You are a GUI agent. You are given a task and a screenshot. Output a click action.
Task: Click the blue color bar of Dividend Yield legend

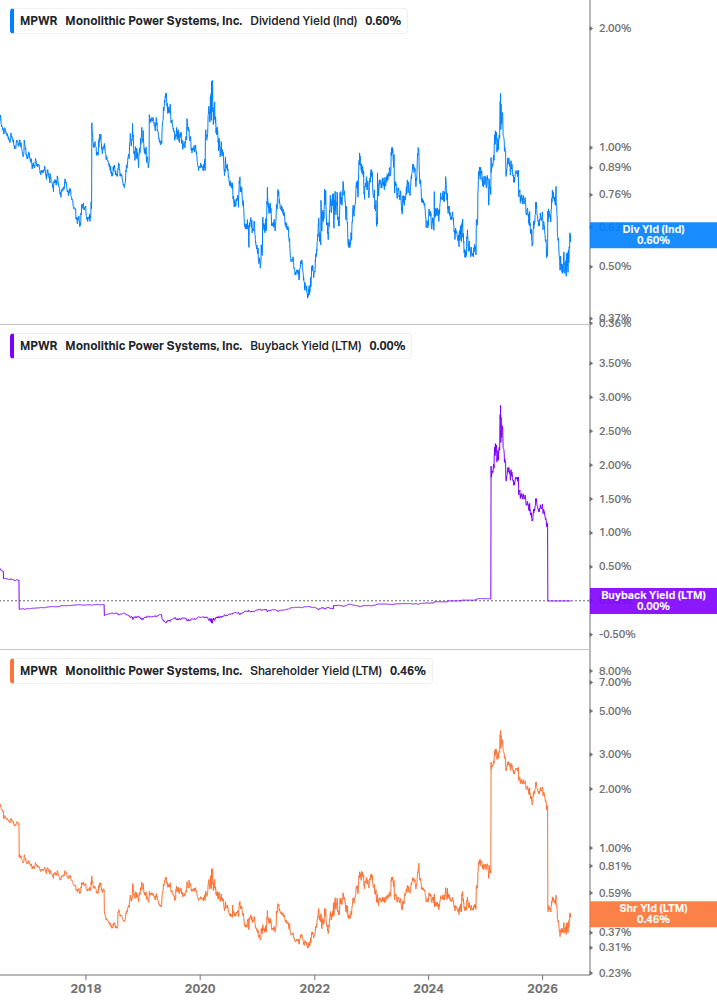click(12, 21)
